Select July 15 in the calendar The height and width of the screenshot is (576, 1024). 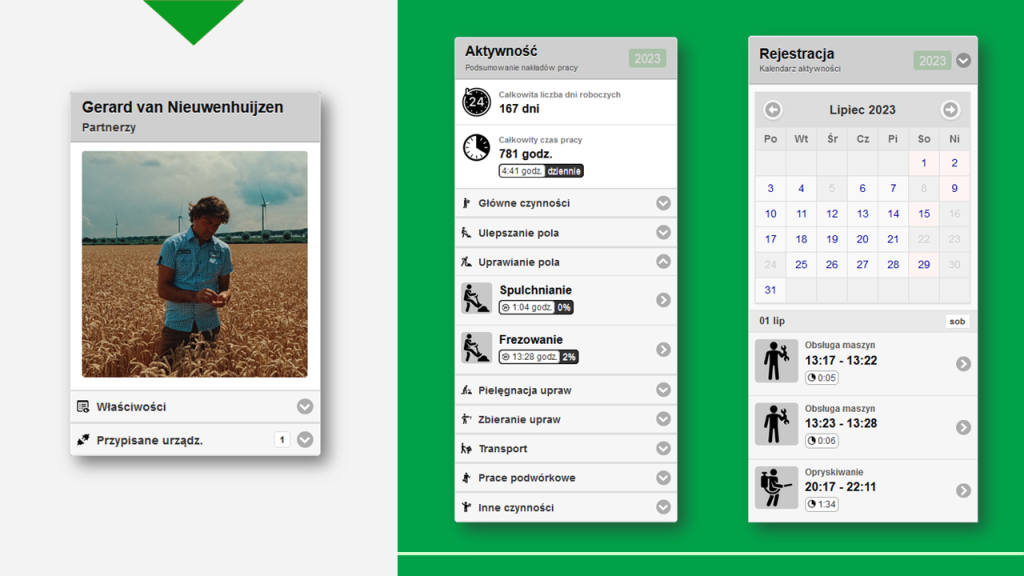pos(924,214)
